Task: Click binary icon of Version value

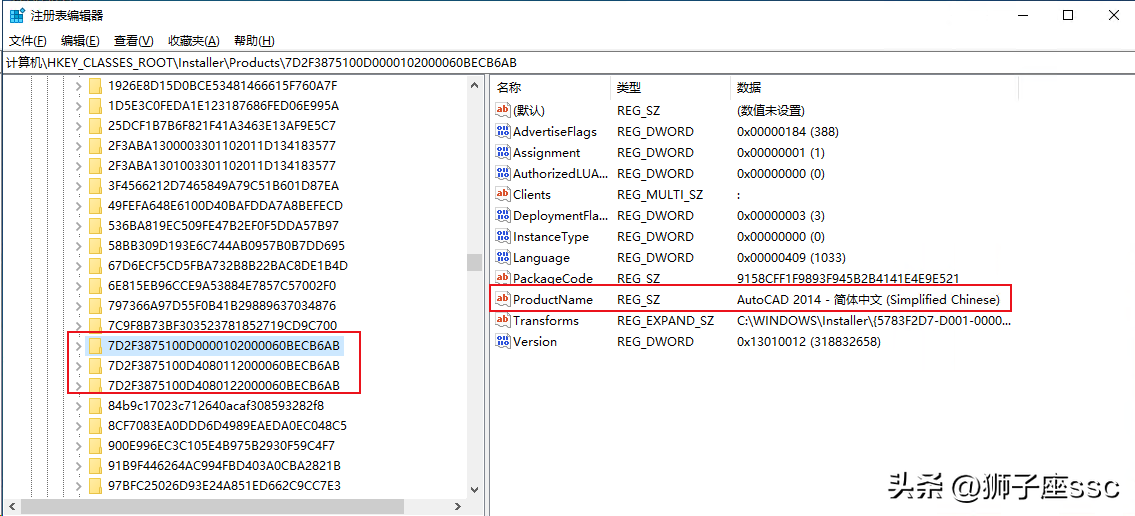Action: (503, 341)
